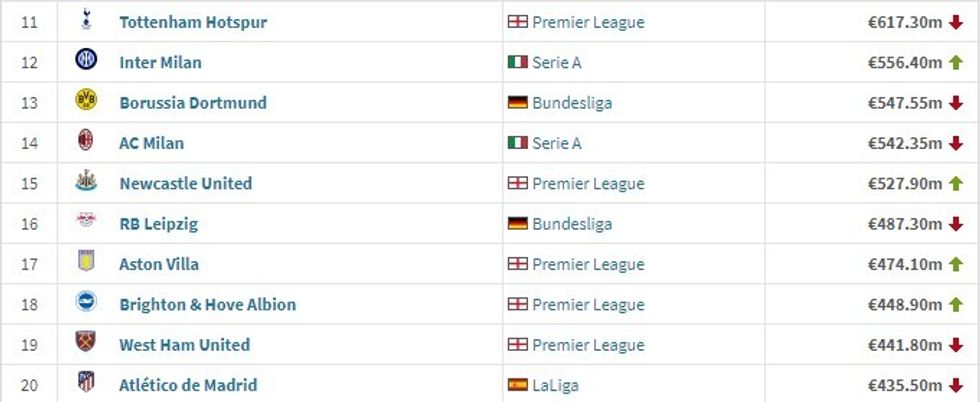Open the Brighton & Hove Albion link

(x=207, y=305)
